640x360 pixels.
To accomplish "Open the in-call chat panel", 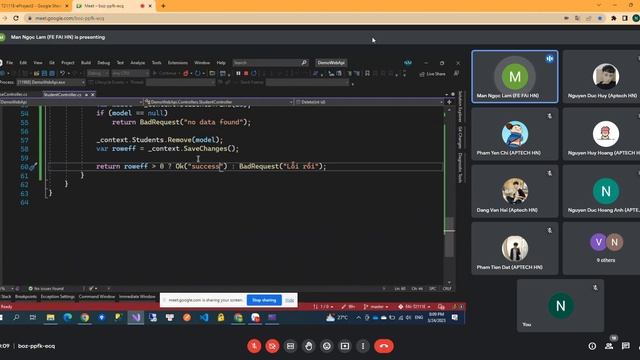I will tap(626, 346).
